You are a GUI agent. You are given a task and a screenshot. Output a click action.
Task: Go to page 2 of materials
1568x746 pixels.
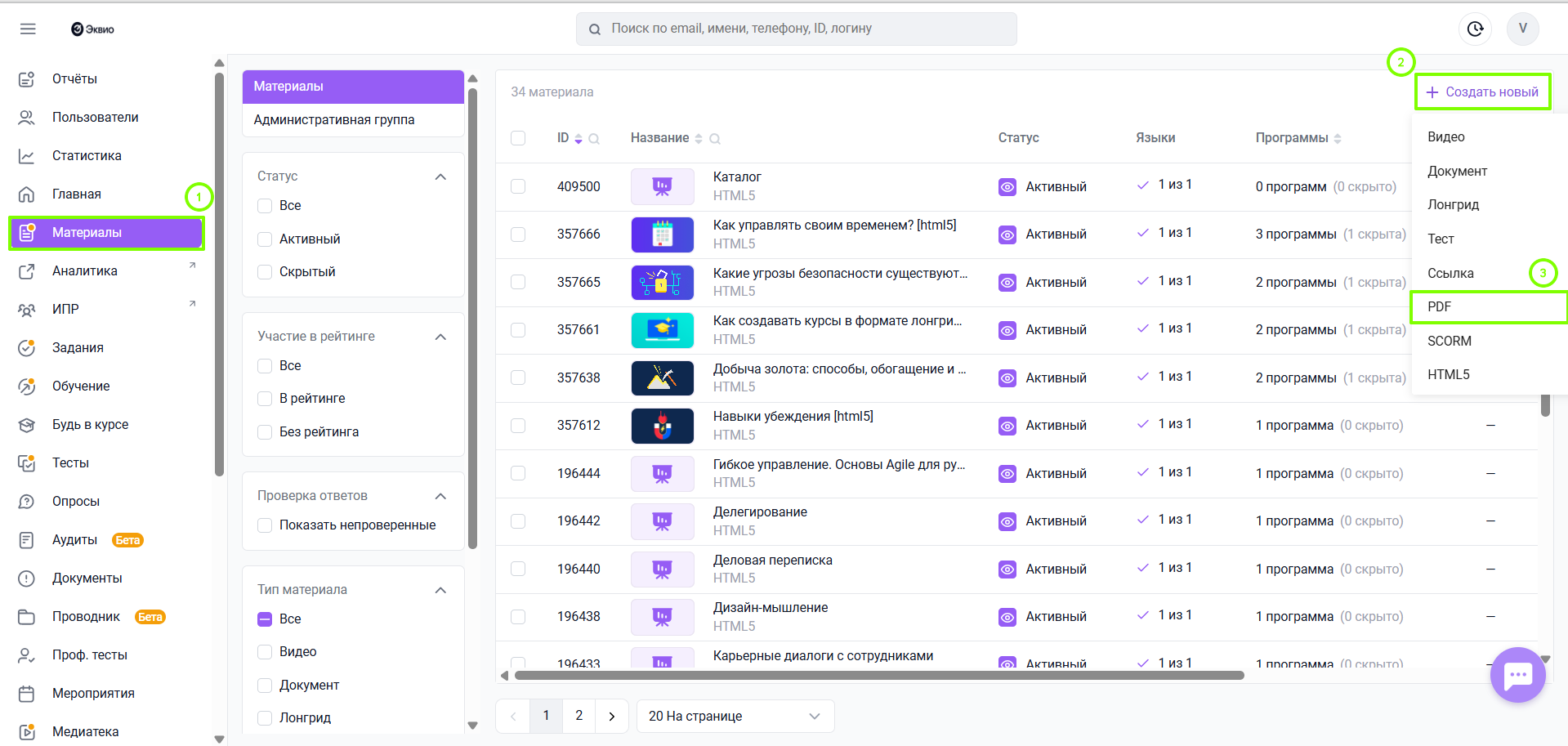click(x=579, y=716)
